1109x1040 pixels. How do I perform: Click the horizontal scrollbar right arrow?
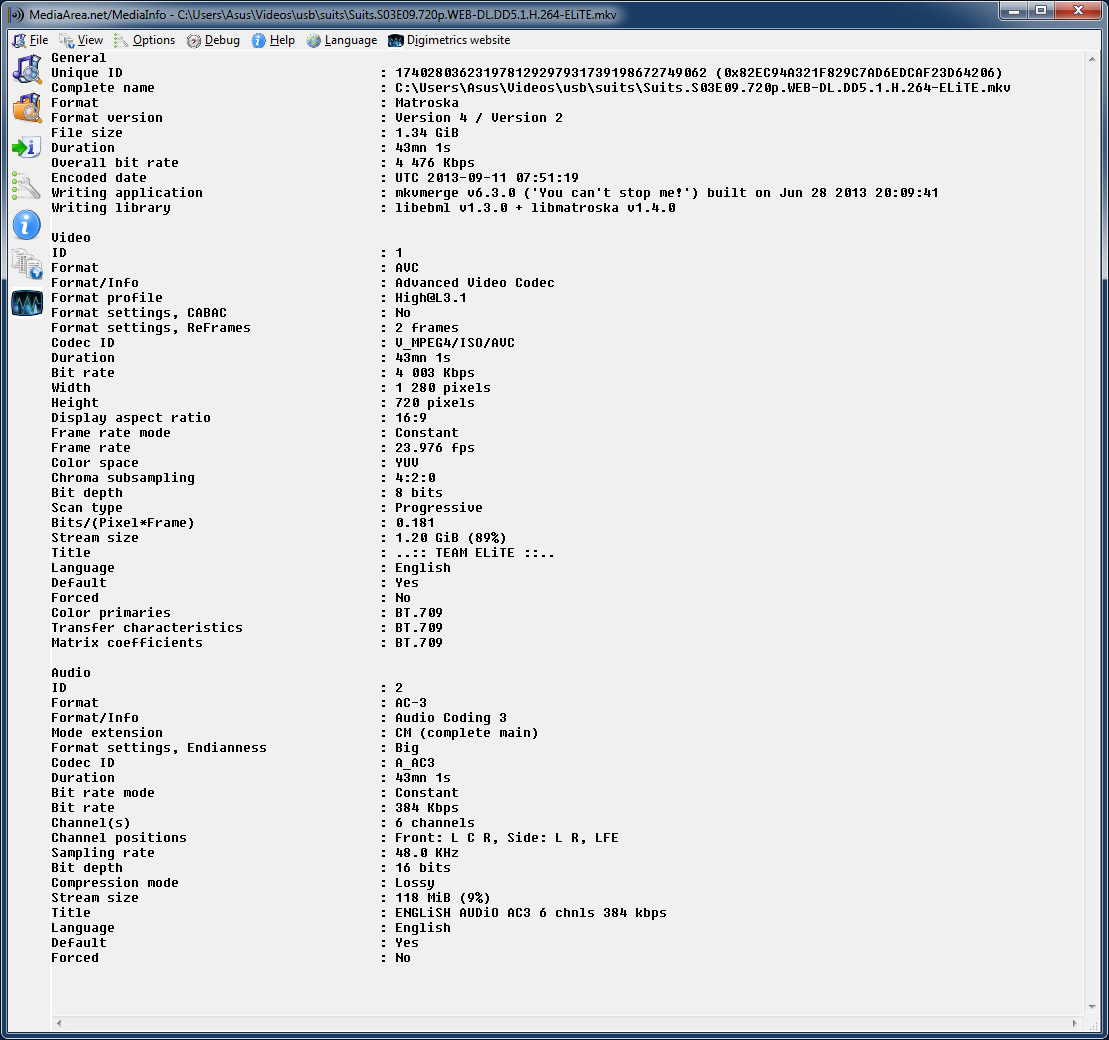coord(1075,1023)
